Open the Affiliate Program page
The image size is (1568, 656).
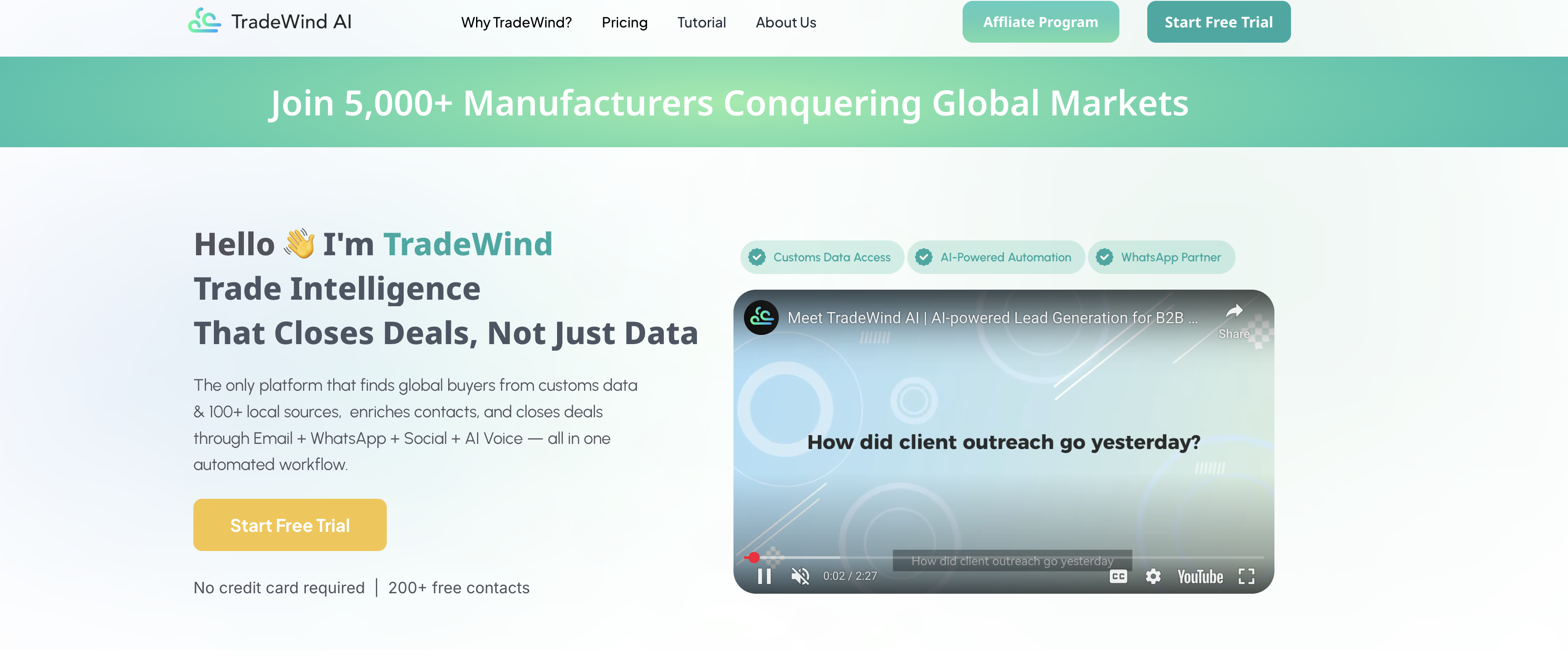[x=1040, y=22]
